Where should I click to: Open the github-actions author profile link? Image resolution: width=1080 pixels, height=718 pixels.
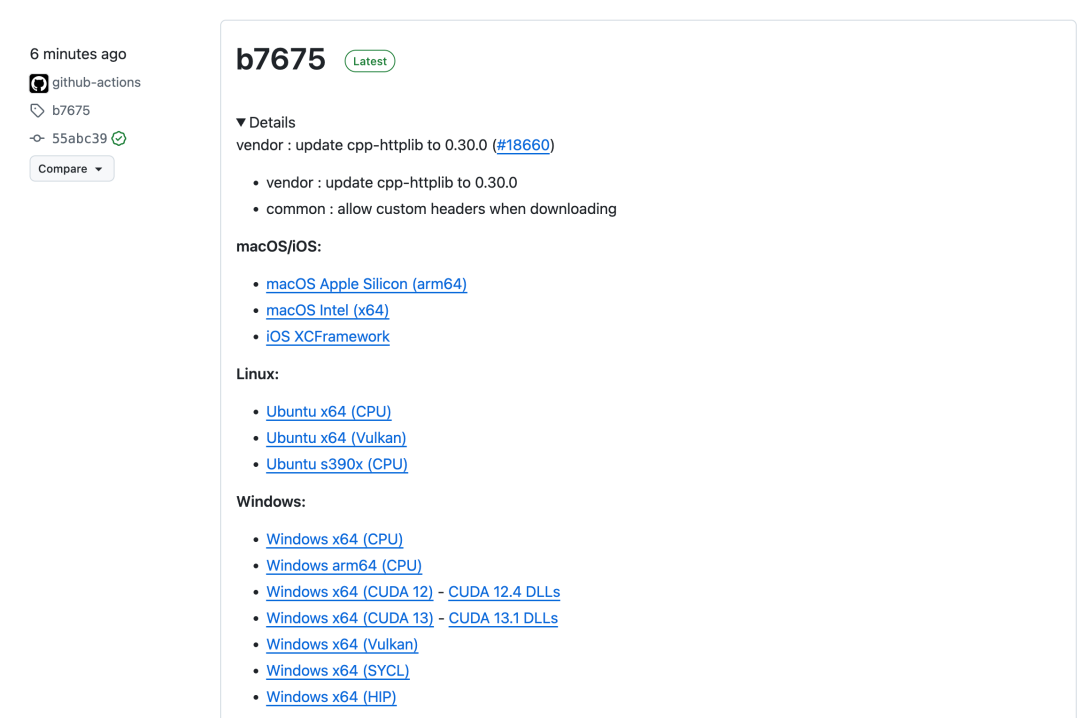coord(96,83)
